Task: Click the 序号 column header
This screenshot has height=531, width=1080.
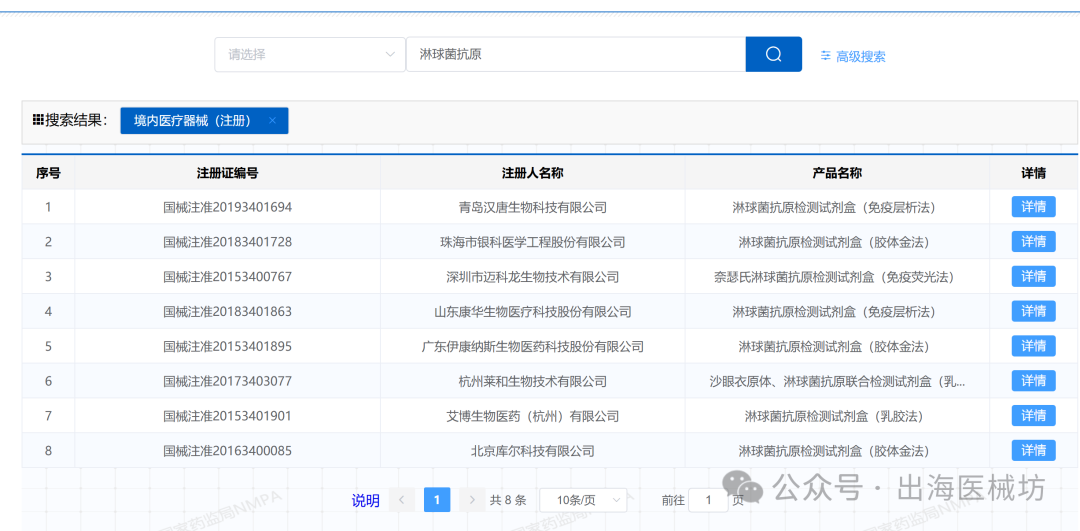Action: (48, 173)
